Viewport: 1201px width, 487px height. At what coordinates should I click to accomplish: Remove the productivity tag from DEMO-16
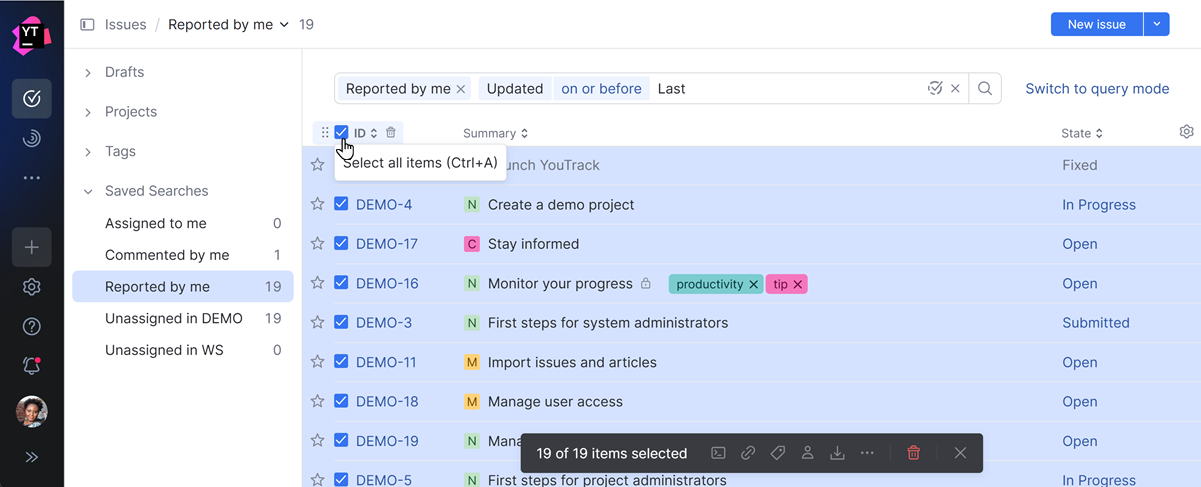click(x=754, y=284)
